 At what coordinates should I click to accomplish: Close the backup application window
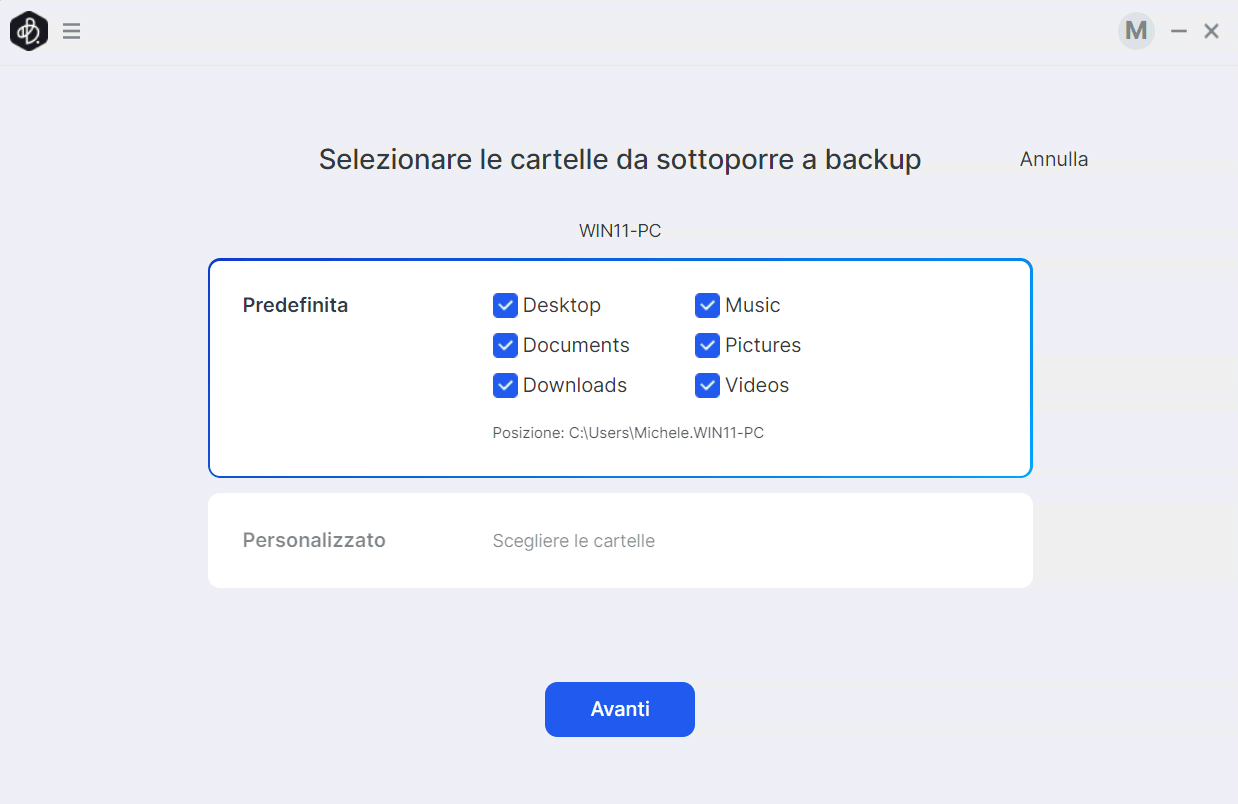[1211, 31]
